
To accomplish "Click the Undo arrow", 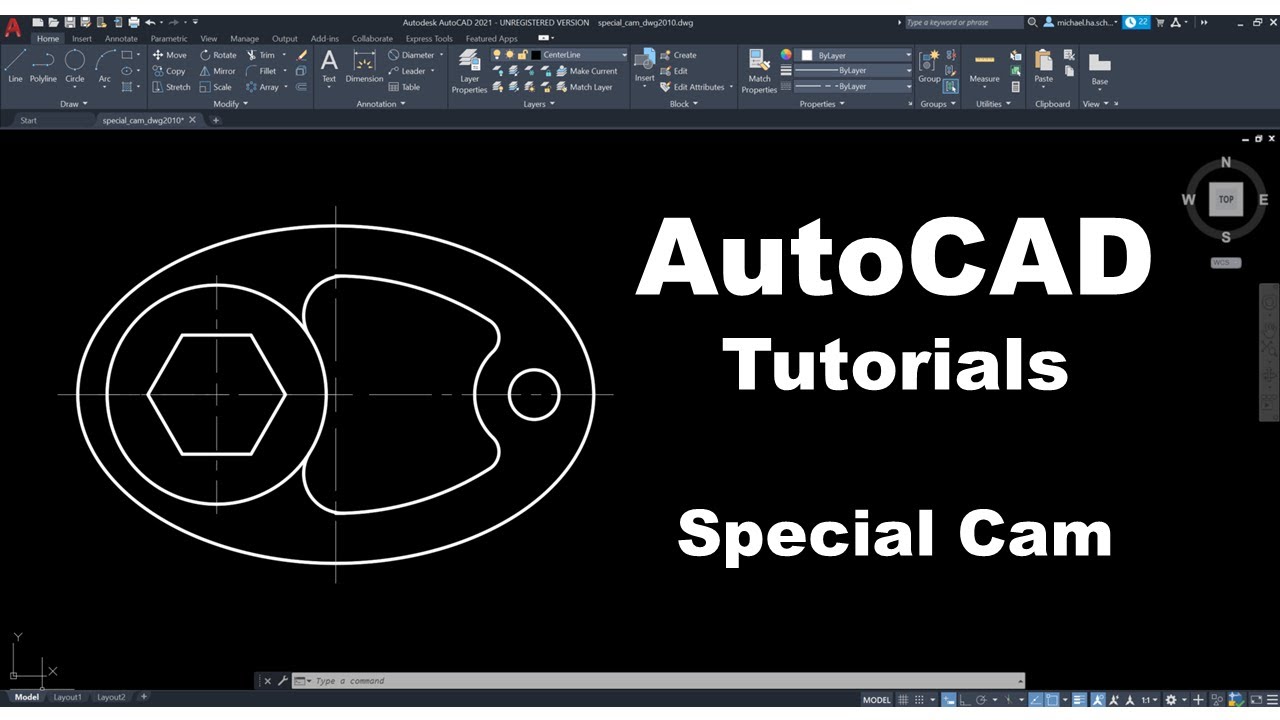I will click(x=150, y=22).
